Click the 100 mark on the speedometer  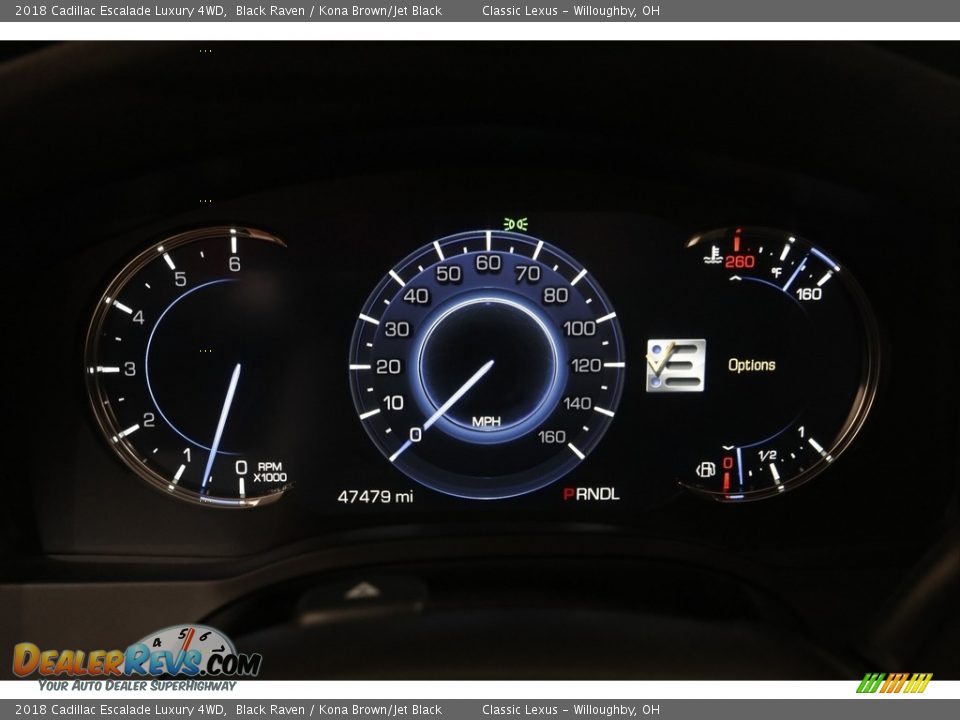tap(579, 328)
